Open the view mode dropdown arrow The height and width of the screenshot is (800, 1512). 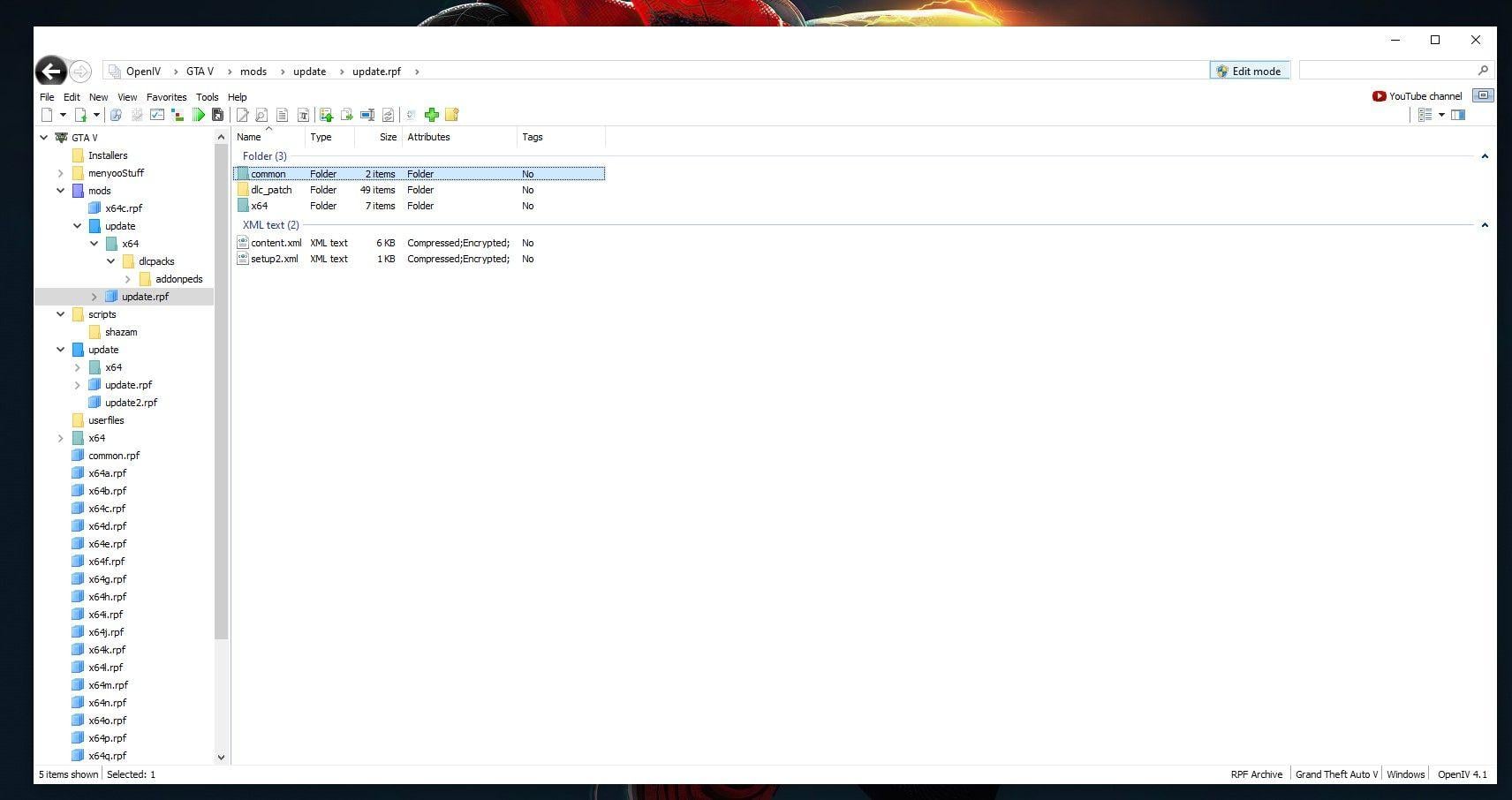pyautogui.click(x=1441, y=115)
